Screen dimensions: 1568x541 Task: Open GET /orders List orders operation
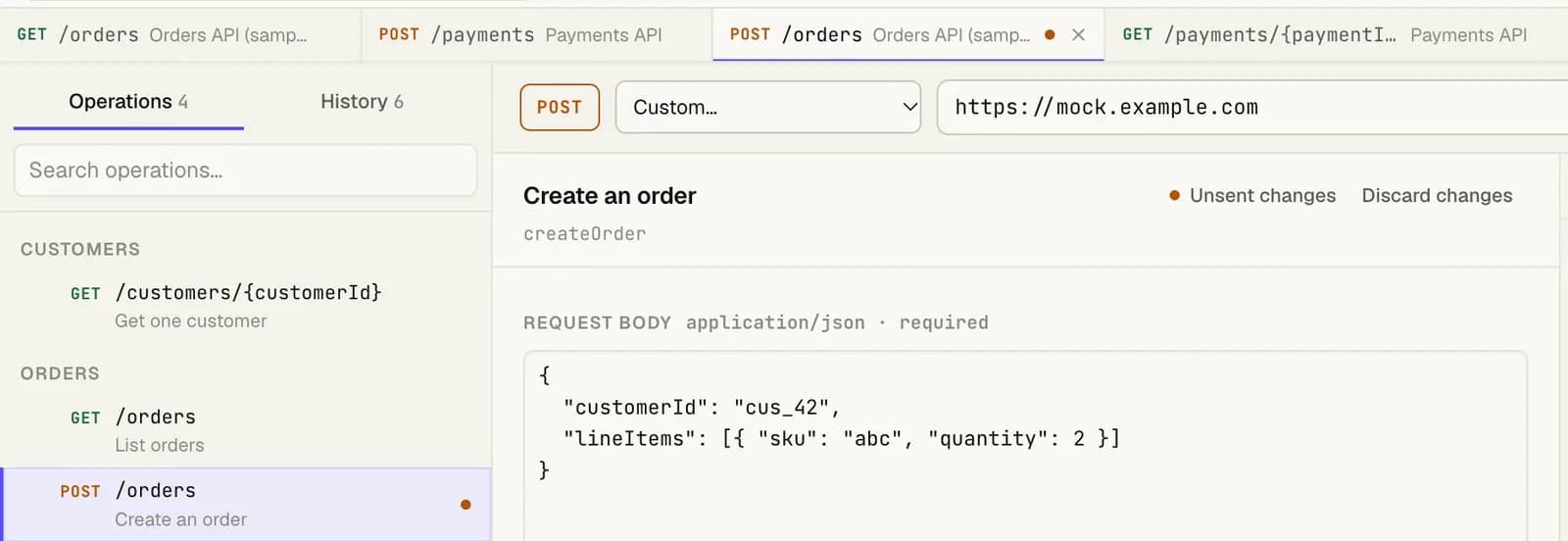click(245, 431)
